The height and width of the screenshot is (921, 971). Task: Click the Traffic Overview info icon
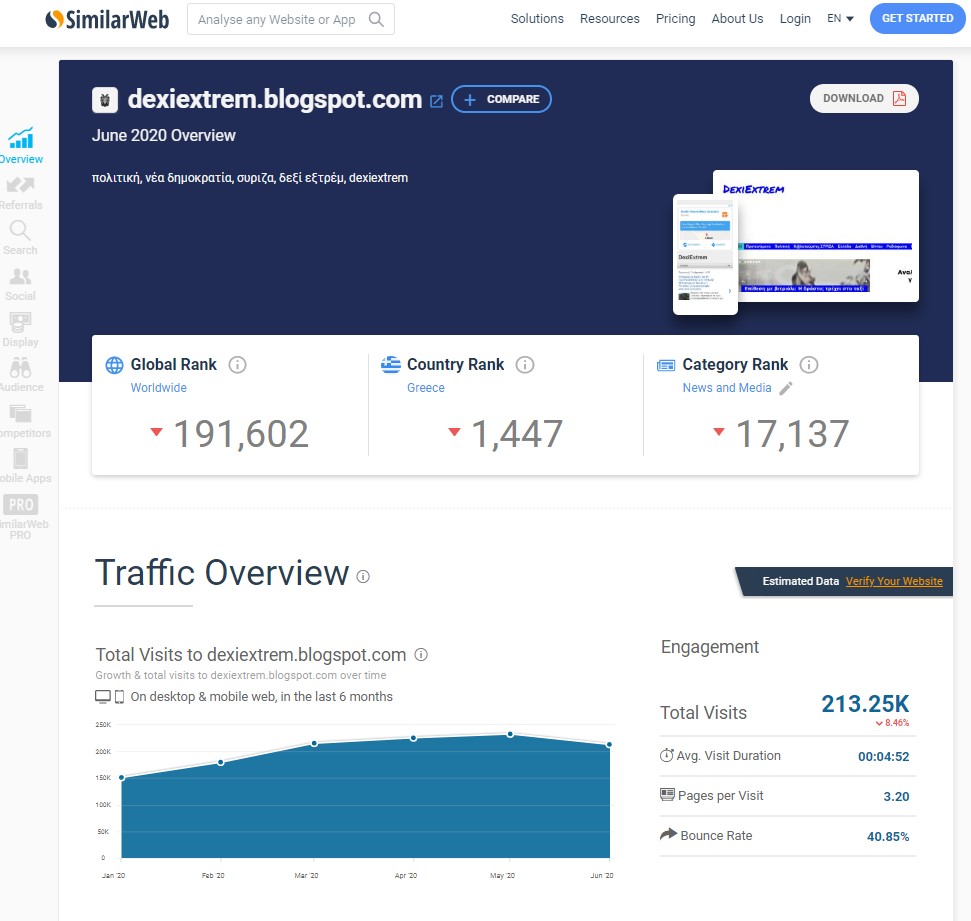(x=364, y=577)
